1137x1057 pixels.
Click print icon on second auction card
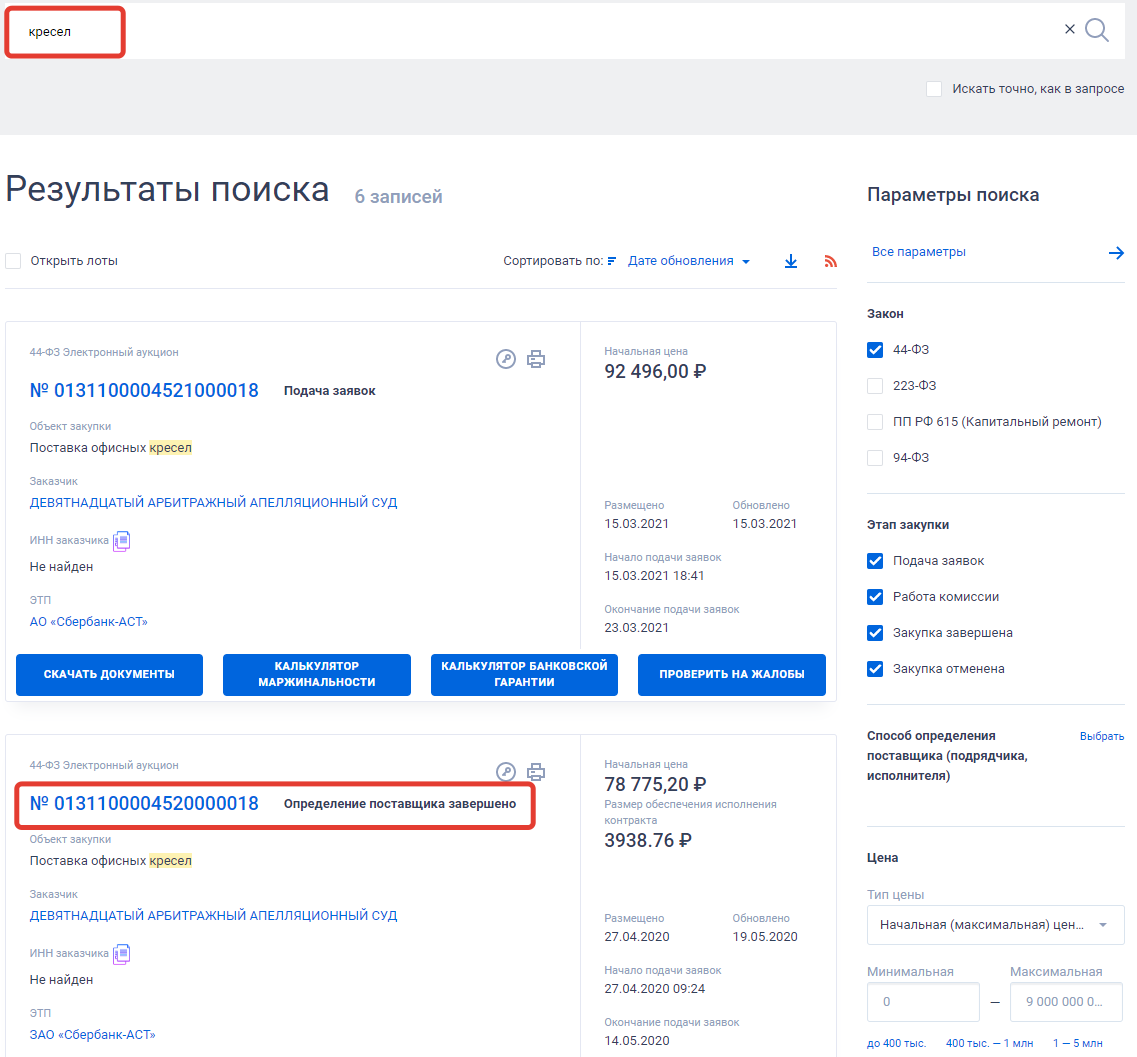pos(536,771)
